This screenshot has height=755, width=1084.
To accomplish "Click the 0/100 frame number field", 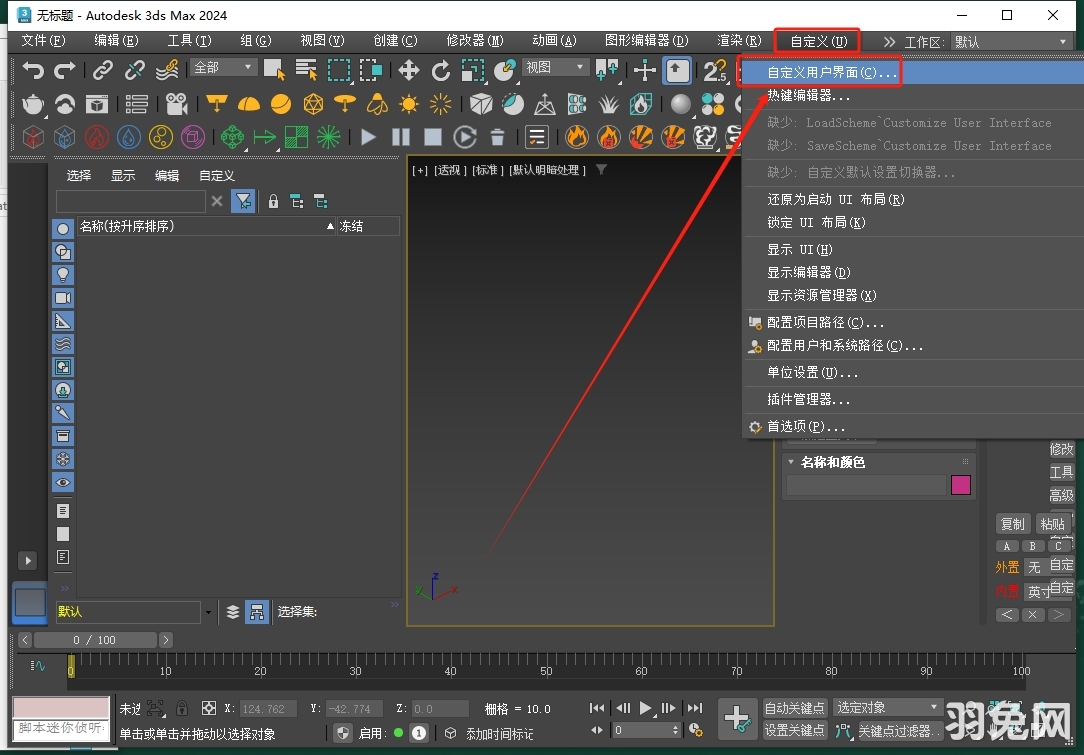I will (95, 639).
